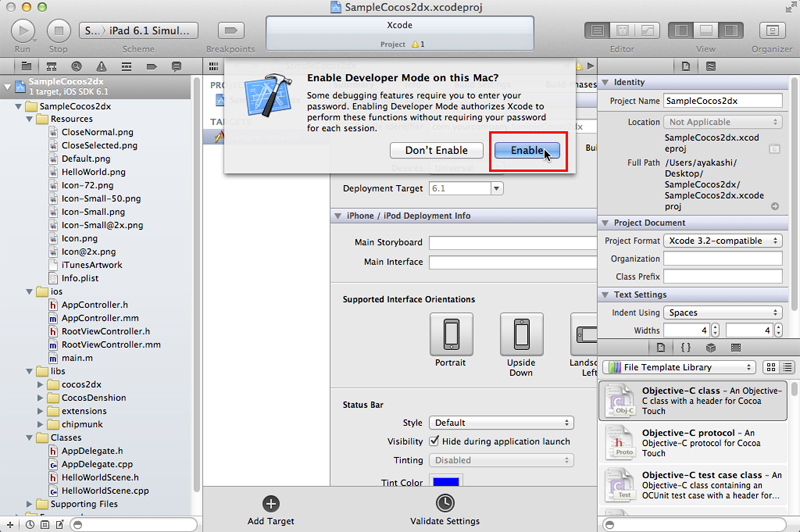Click the Add Target plus icon
Viewport: 800px width, 532px height.
point(271,504)
